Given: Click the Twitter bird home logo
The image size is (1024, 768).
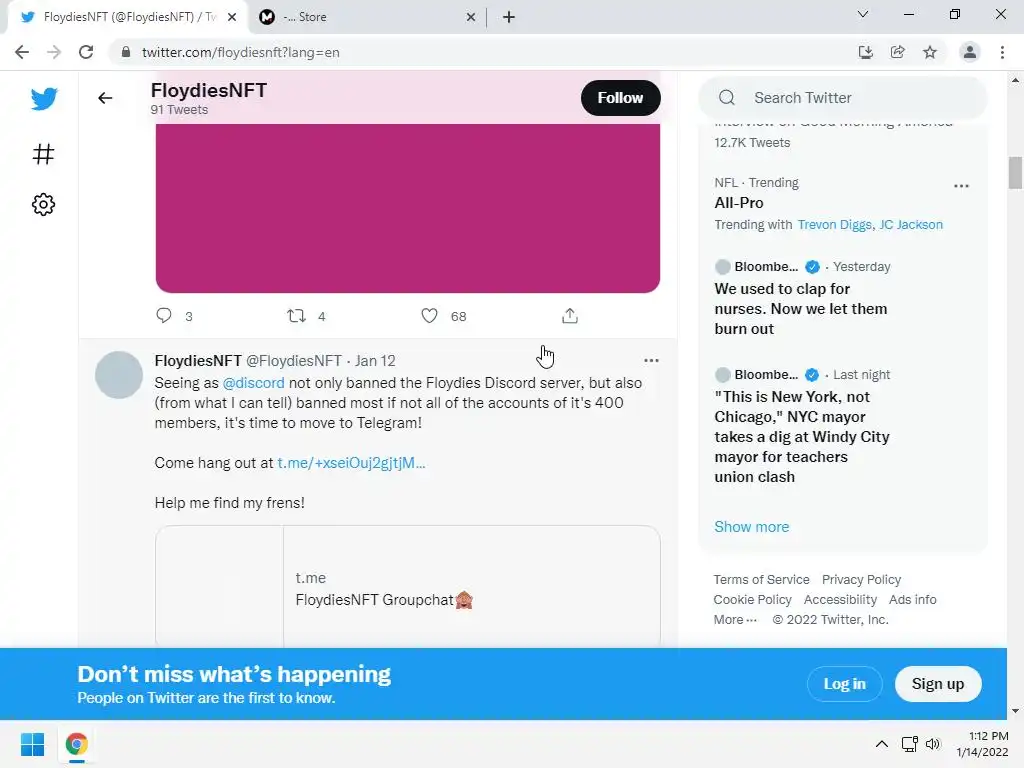Looking at the screenshot, I should click(44, 99).
